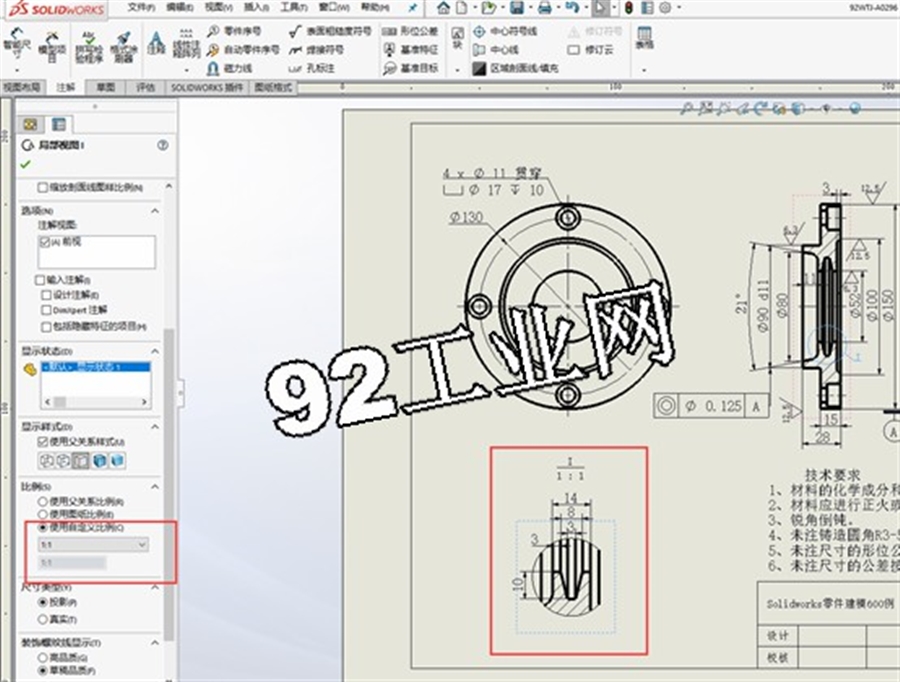Open the Blocks (块) tool

(x=457, y=38)
